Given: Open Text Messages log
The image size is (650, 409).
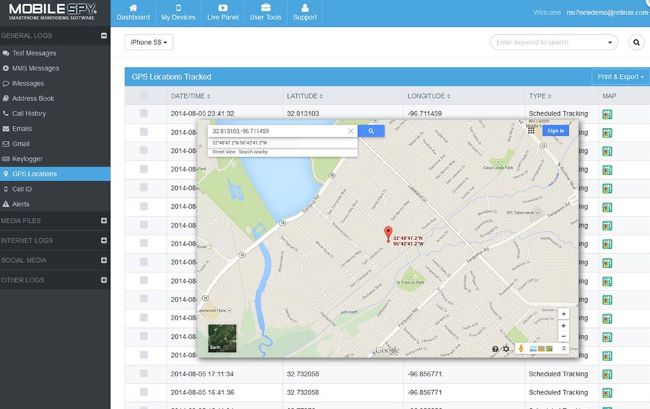Looking at the screenshot, I should pyautogui.click(x=34, y=53).
